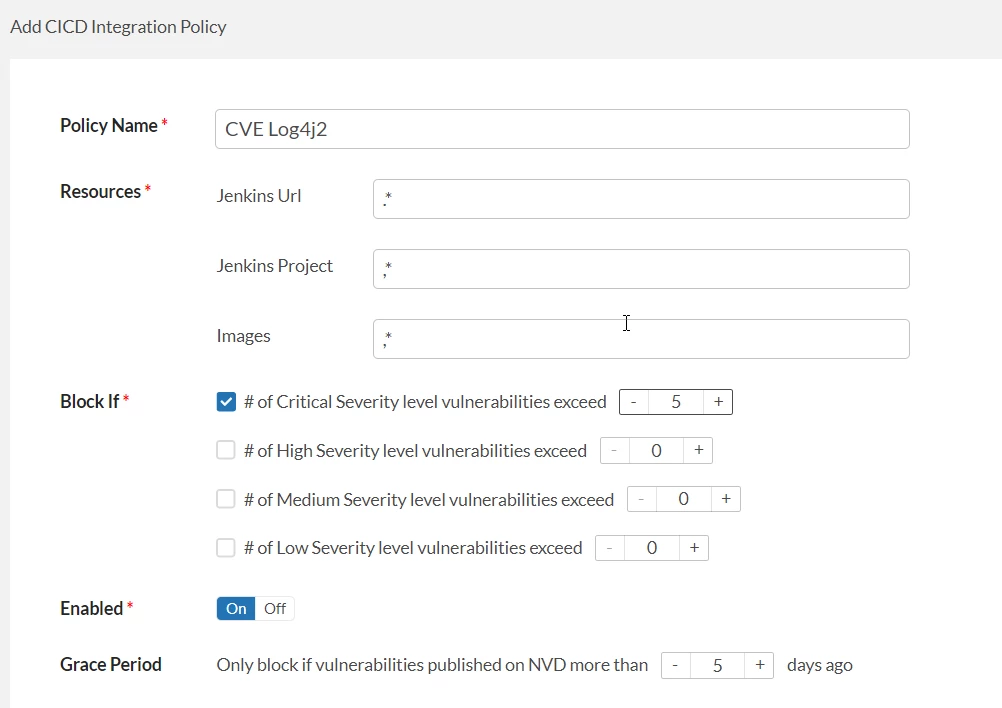Switch the Enabled toggle to On
The image size is (1002, 708).
236,608
